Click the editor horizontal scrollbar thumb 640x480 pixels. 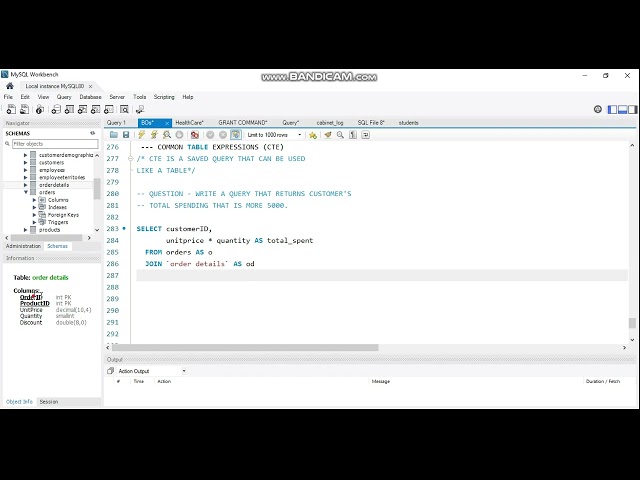[x=245, y=348]
